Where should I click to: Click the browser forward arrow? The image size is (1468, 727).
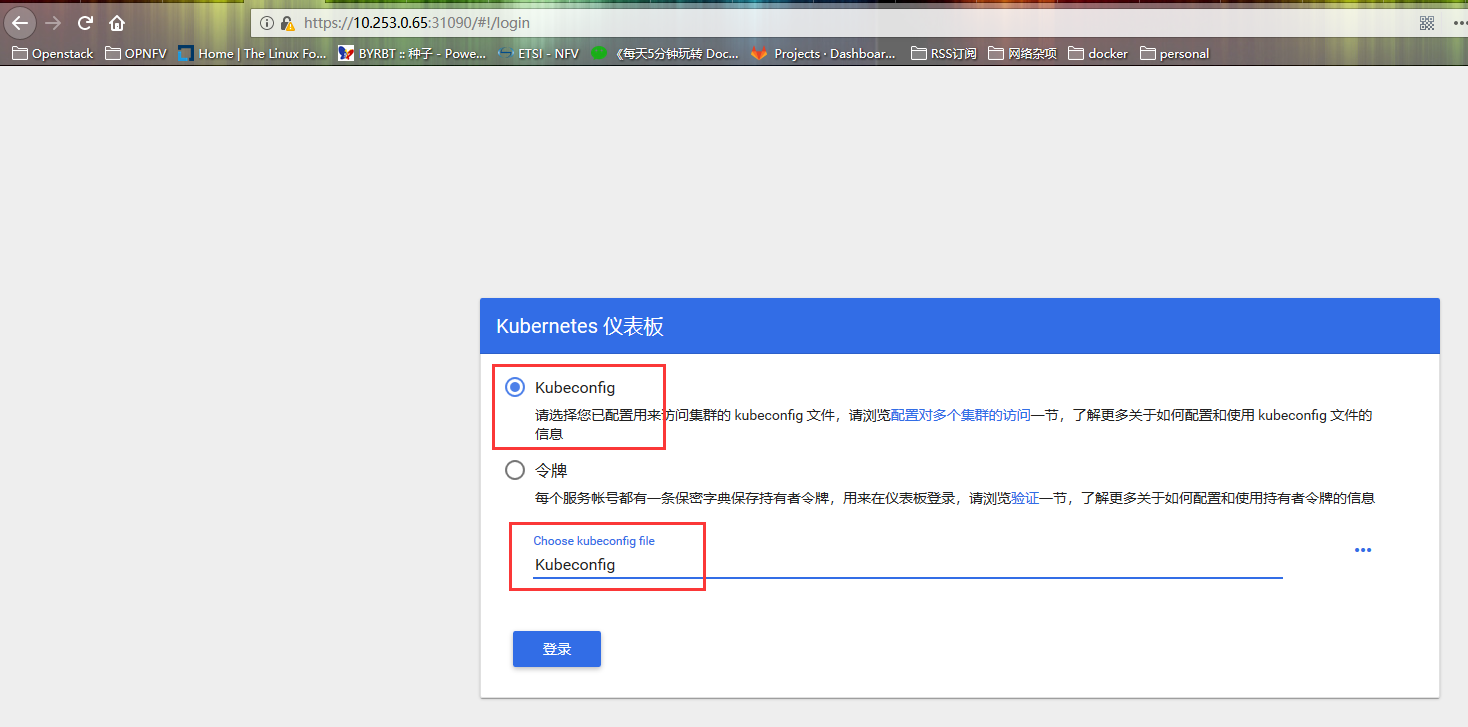pos(53,22)
